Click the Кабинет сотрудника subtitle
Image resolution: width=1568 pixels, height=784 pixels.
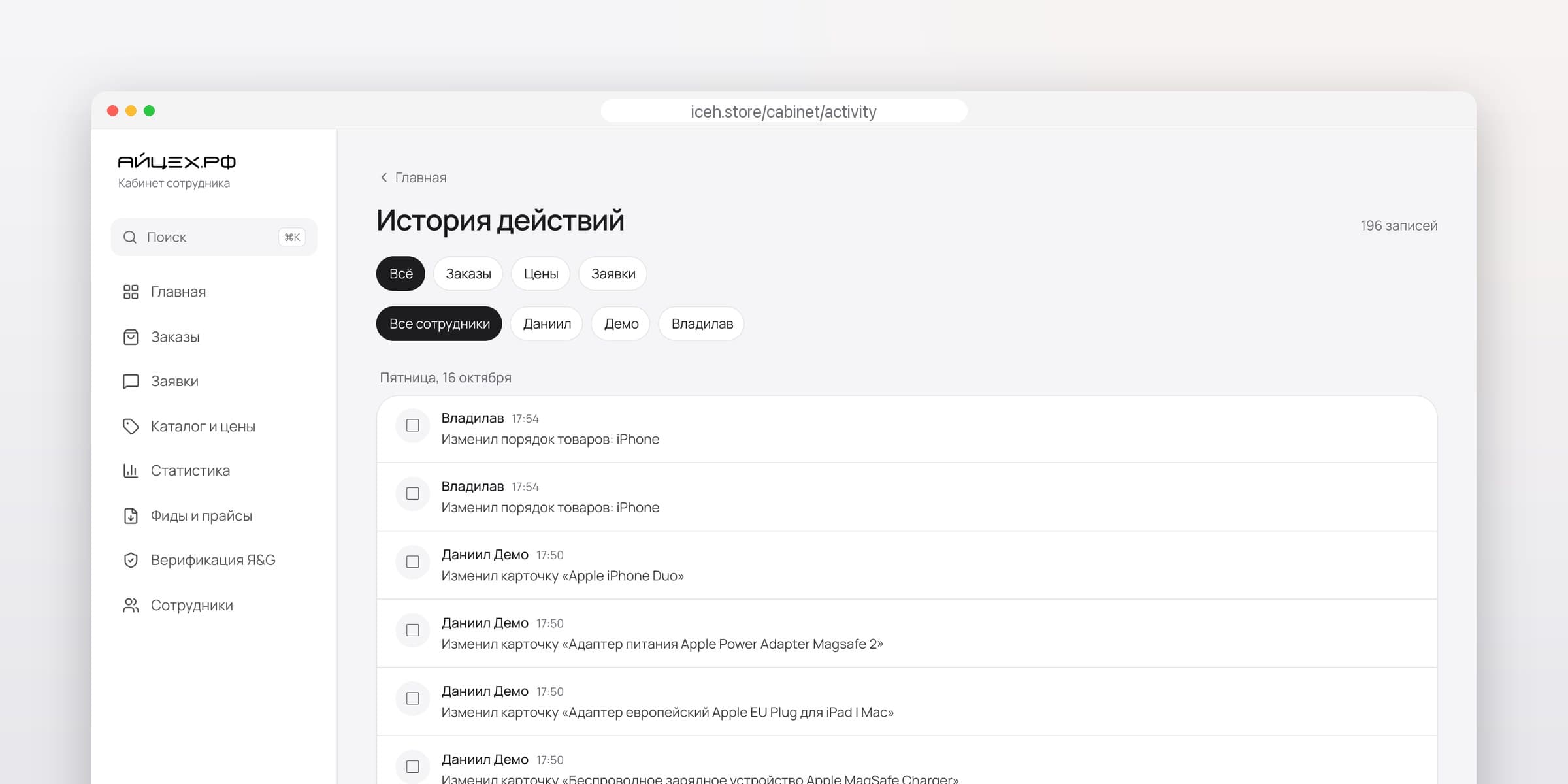(x=174, y=184)
